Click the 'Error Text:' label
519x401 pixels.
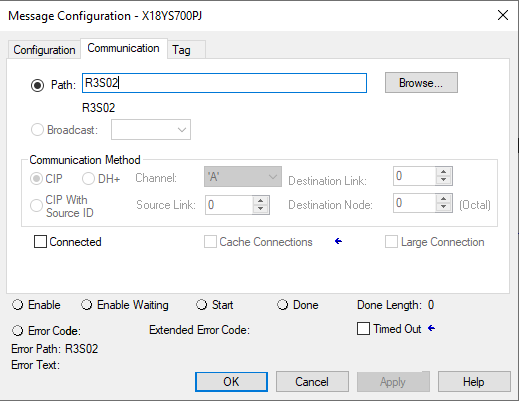35,365
